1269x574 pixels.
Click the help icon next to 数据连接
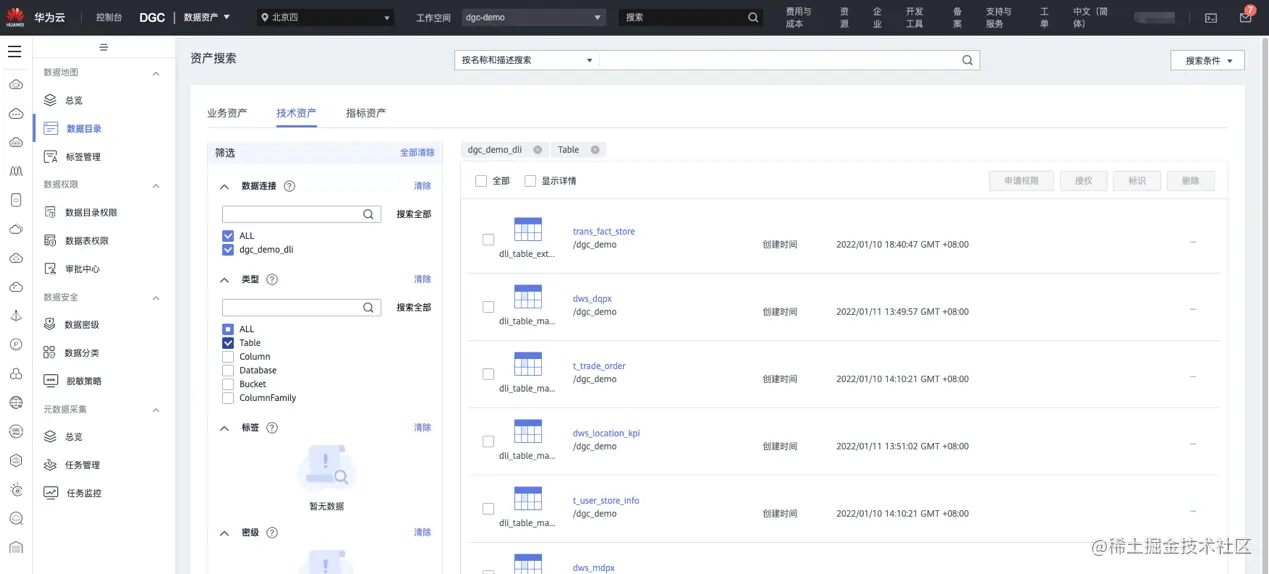pyautogui.click(x=290, y=186)
